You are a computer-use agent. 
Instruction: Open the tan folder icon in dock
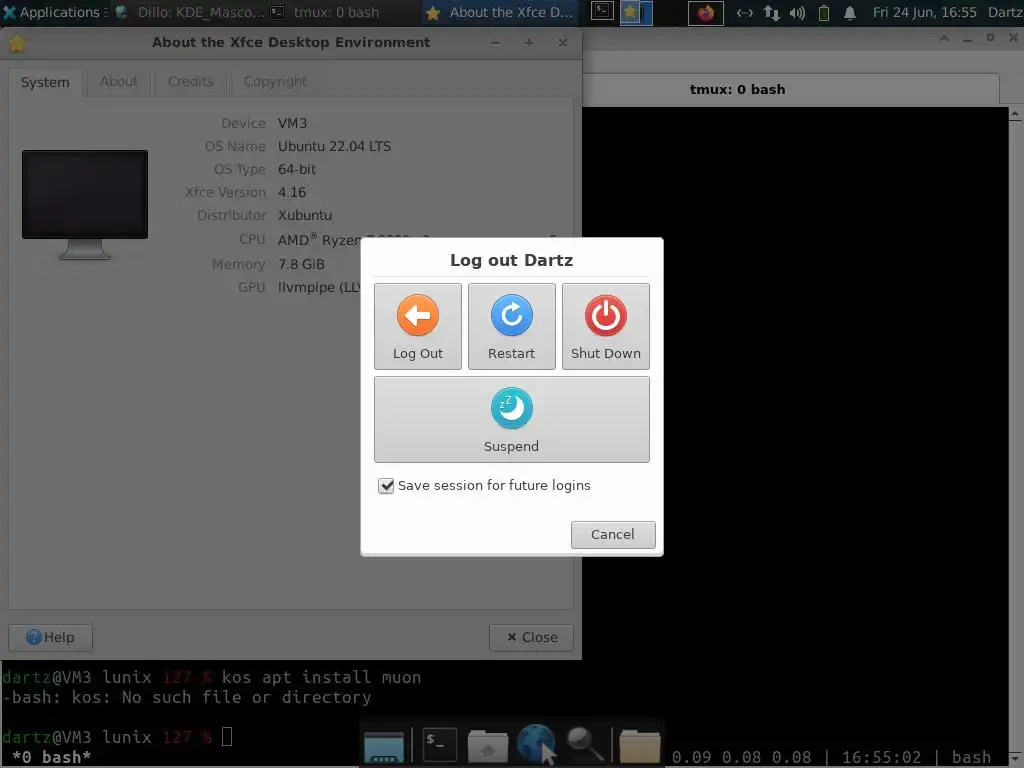(639, 746)
